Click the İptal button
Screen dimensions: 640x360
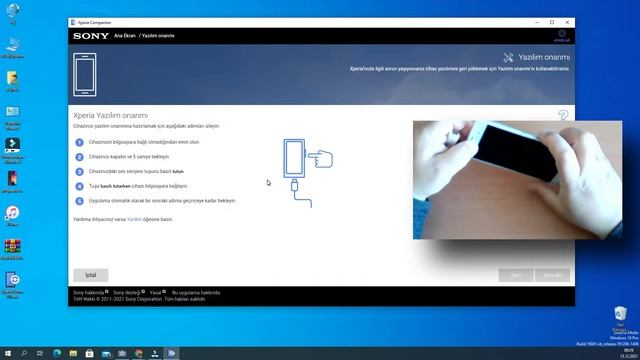click(91, 275)
